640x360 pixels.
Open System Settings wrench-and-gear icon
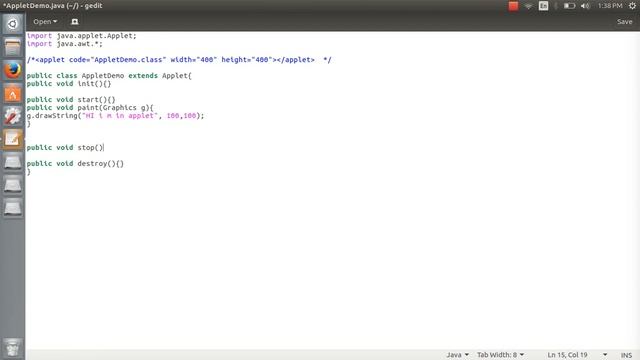(x=13, y=116)
